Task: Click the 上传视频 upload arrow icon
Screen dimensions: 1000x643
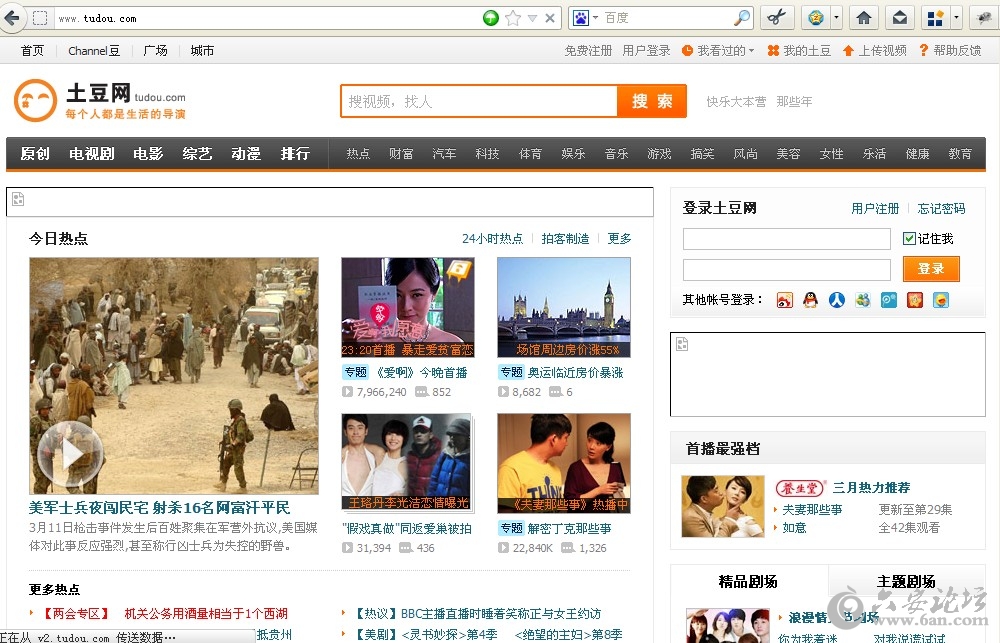Action: click(x=848, y=50)
